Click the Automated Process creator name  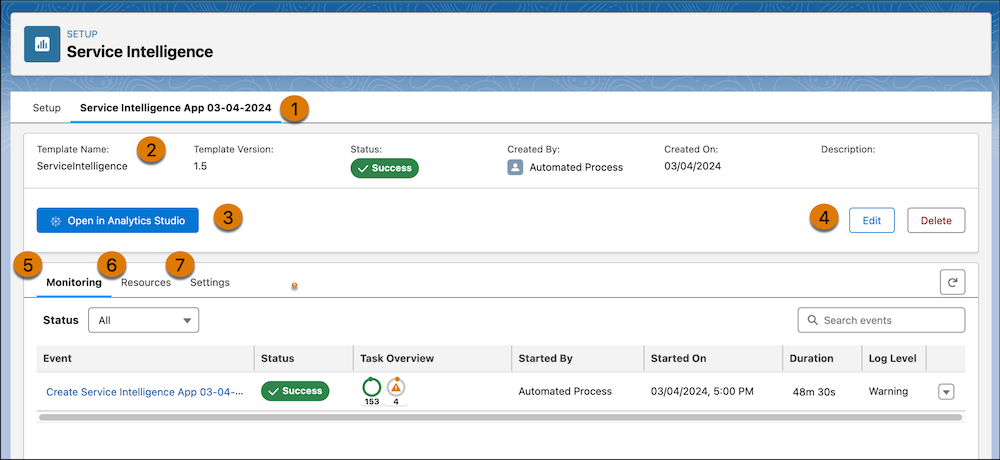click(577, 167)
